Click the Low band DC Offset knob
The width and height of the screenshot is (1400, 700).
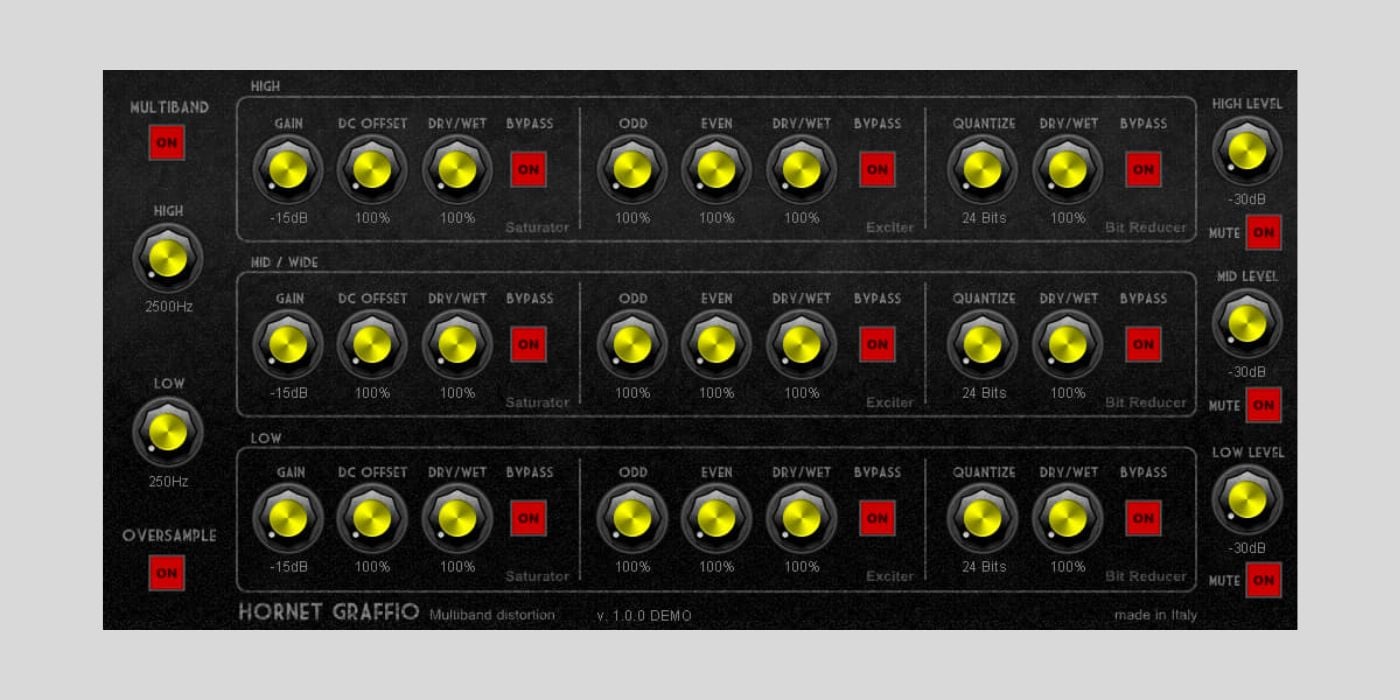(x=372, y=519)
